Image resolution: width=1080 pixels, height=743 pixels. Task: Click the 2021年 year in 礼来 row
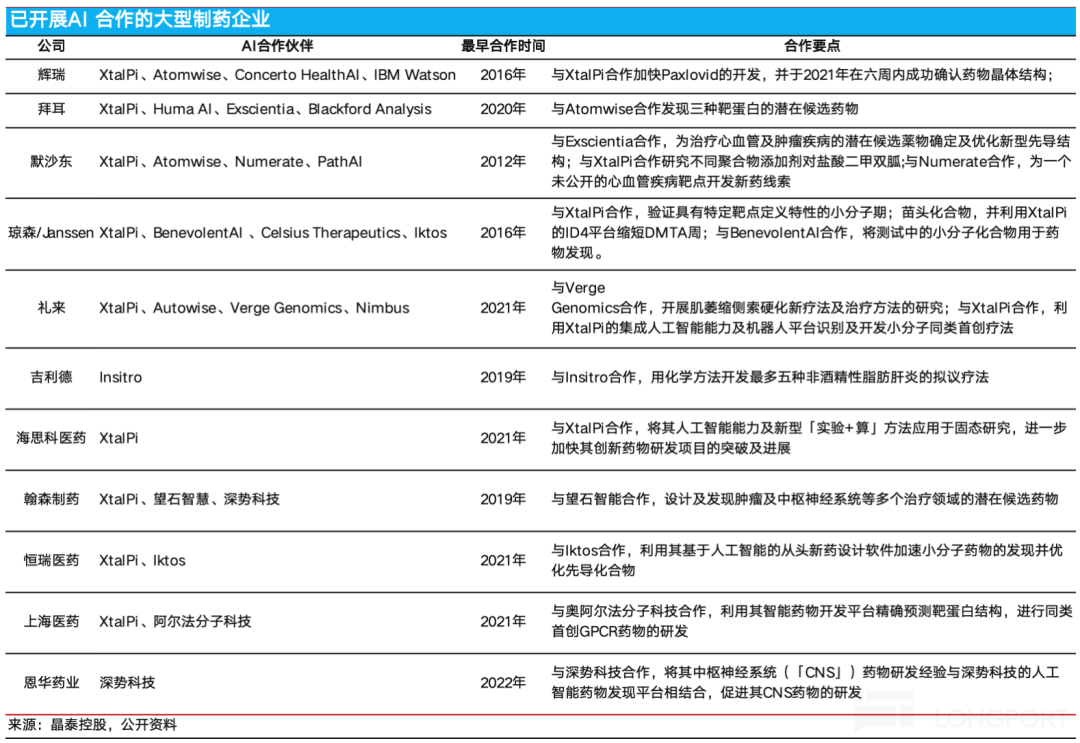tap(503, 308)
